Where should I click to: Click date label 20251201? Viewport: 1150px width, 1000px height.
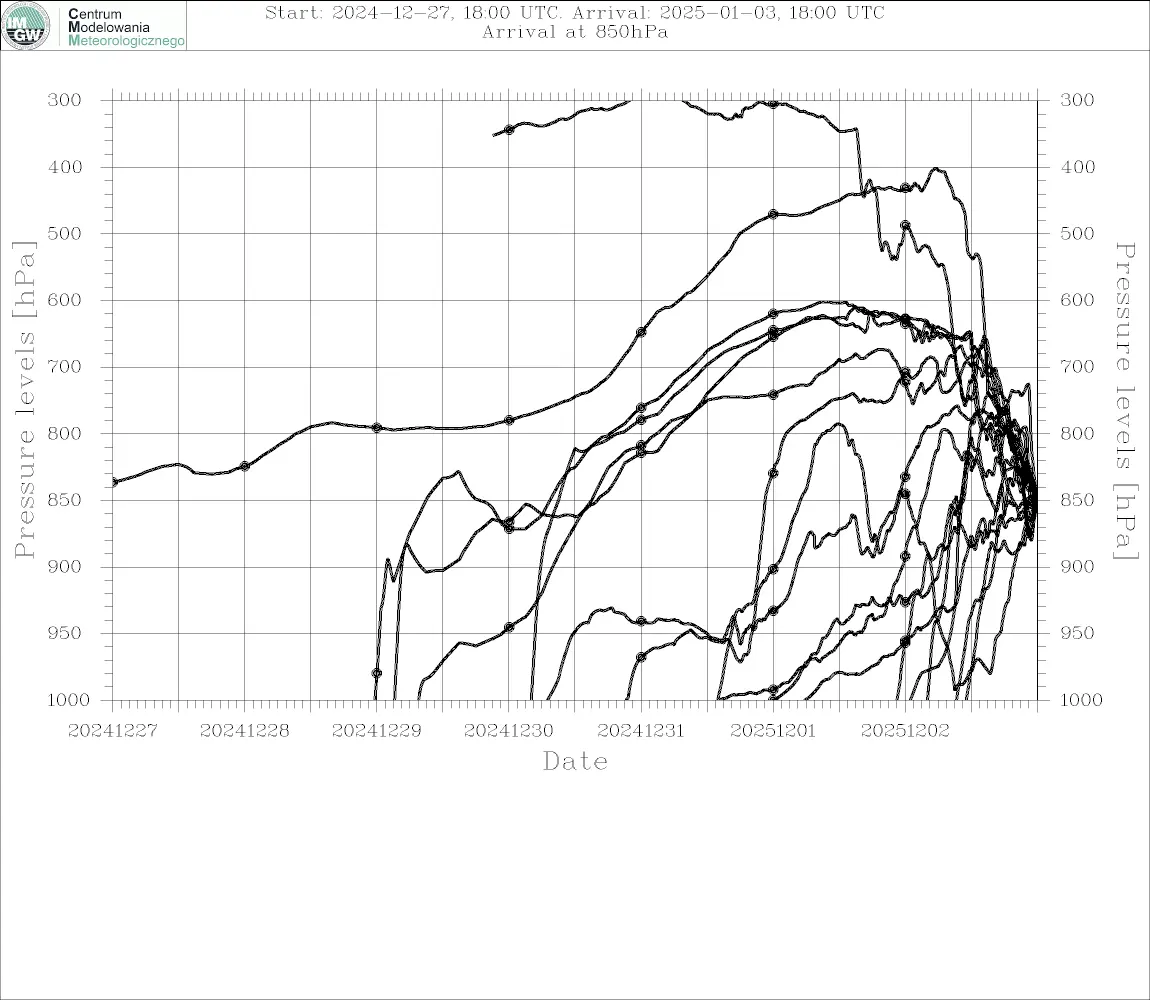click(x=773, y=731)
